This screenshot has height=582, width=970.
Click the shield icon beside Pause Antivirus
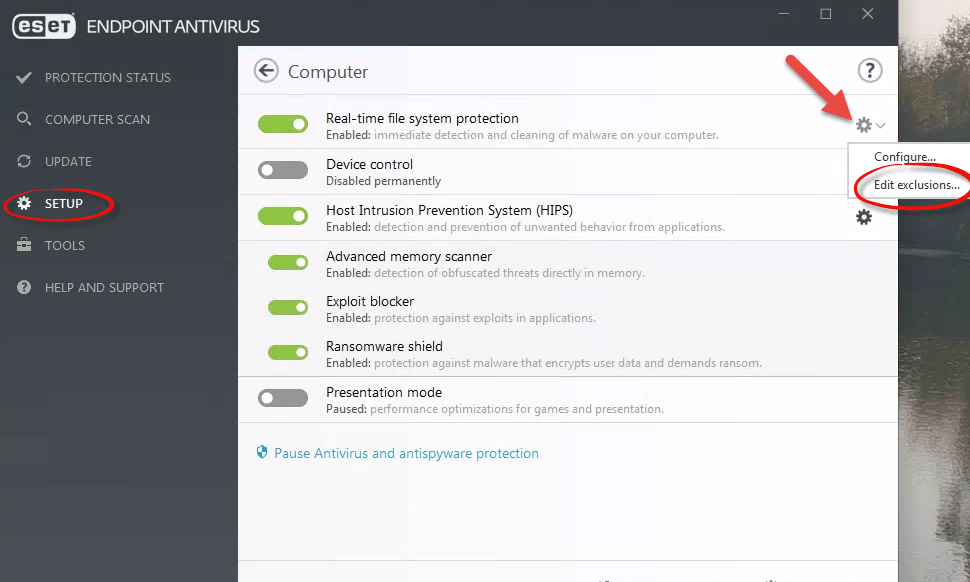[x=262, y=452]
